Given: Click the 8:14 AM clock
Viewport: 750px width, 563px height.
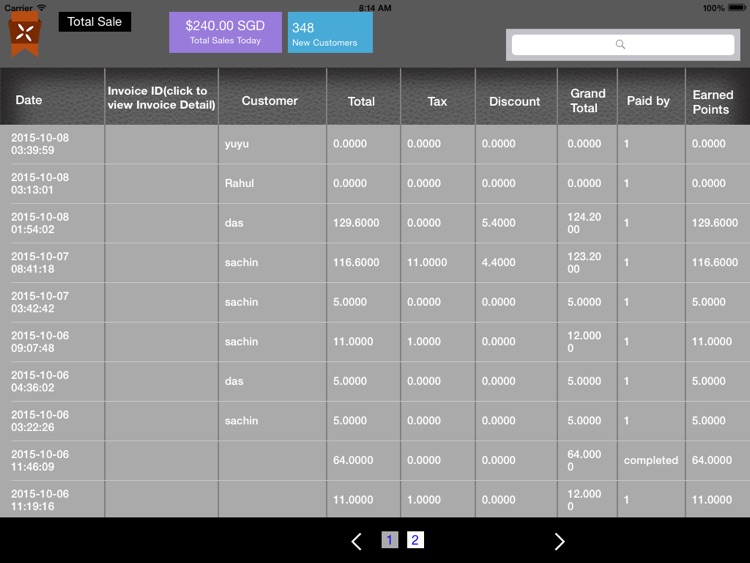Looking at the screenshot, I should tap(375, 8).
